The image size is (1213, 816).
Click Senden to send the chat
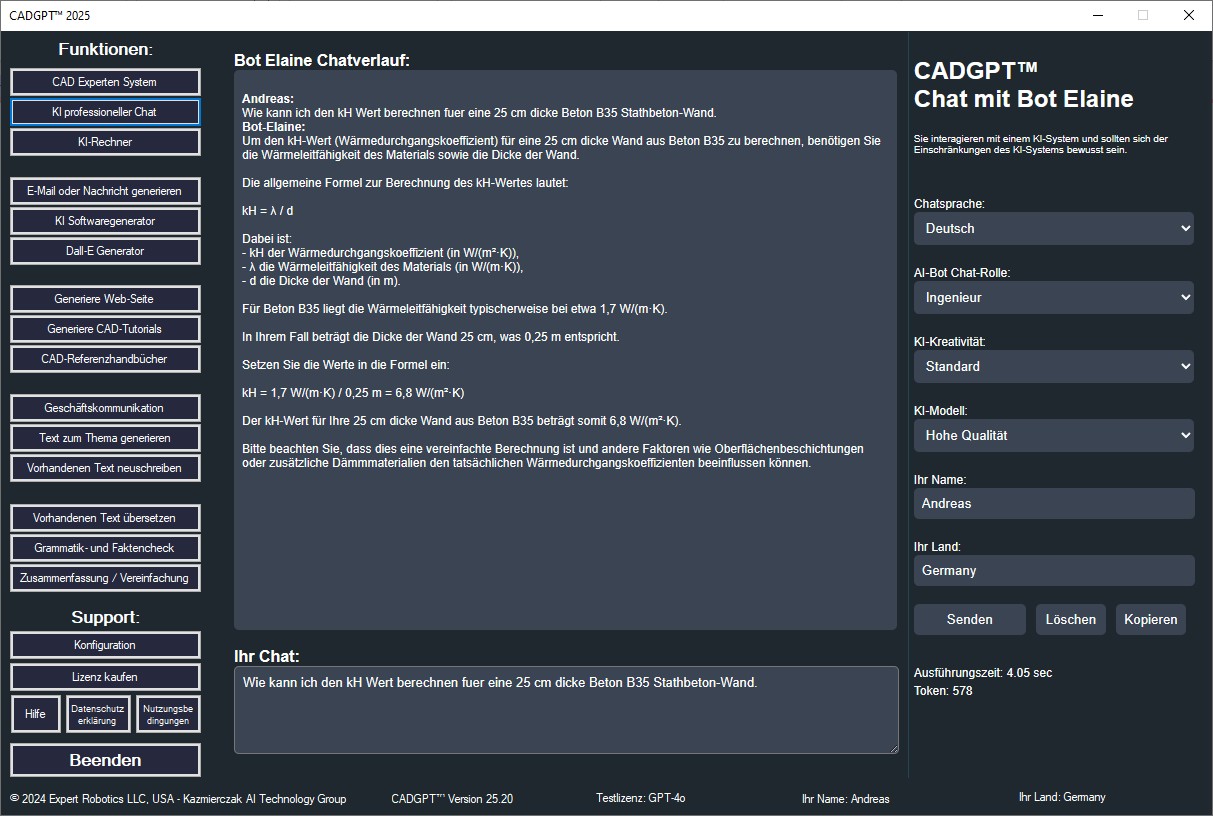click(970, 619)
